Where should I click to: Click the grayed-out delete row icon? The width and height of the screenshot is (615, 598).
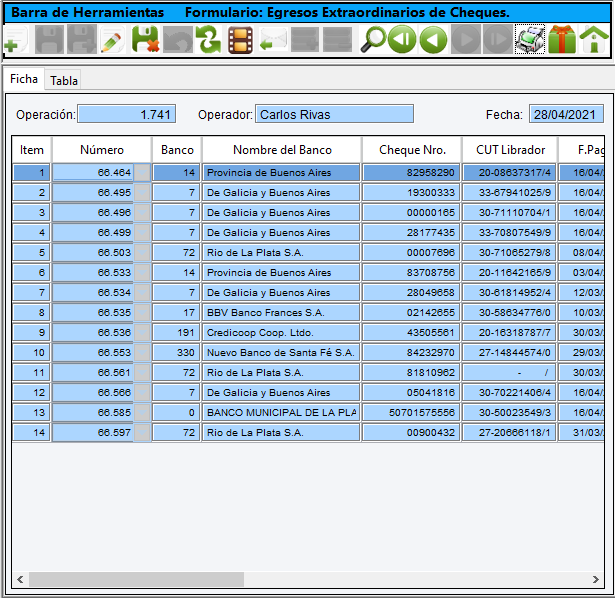pyautogui.click(x=337, y=40)
